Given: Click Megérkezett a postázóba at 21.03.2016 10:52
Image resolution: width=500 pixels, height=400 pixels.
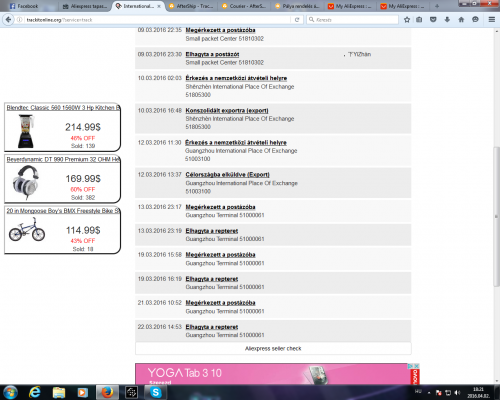Looking at the screenshot, I should click(x=220, y=303).
